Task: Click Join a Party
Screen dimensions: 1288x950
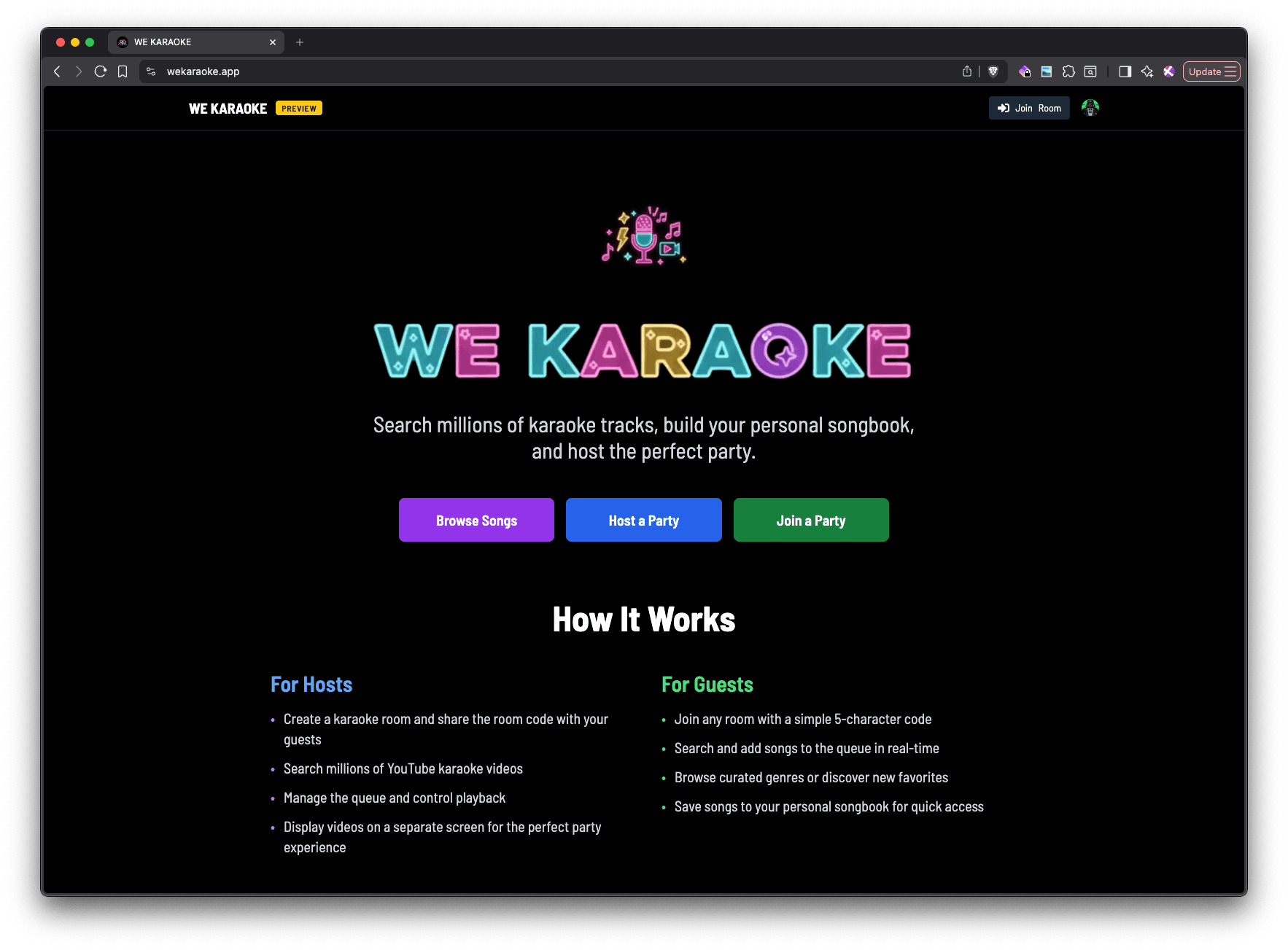Action: [x=811, y=520]
